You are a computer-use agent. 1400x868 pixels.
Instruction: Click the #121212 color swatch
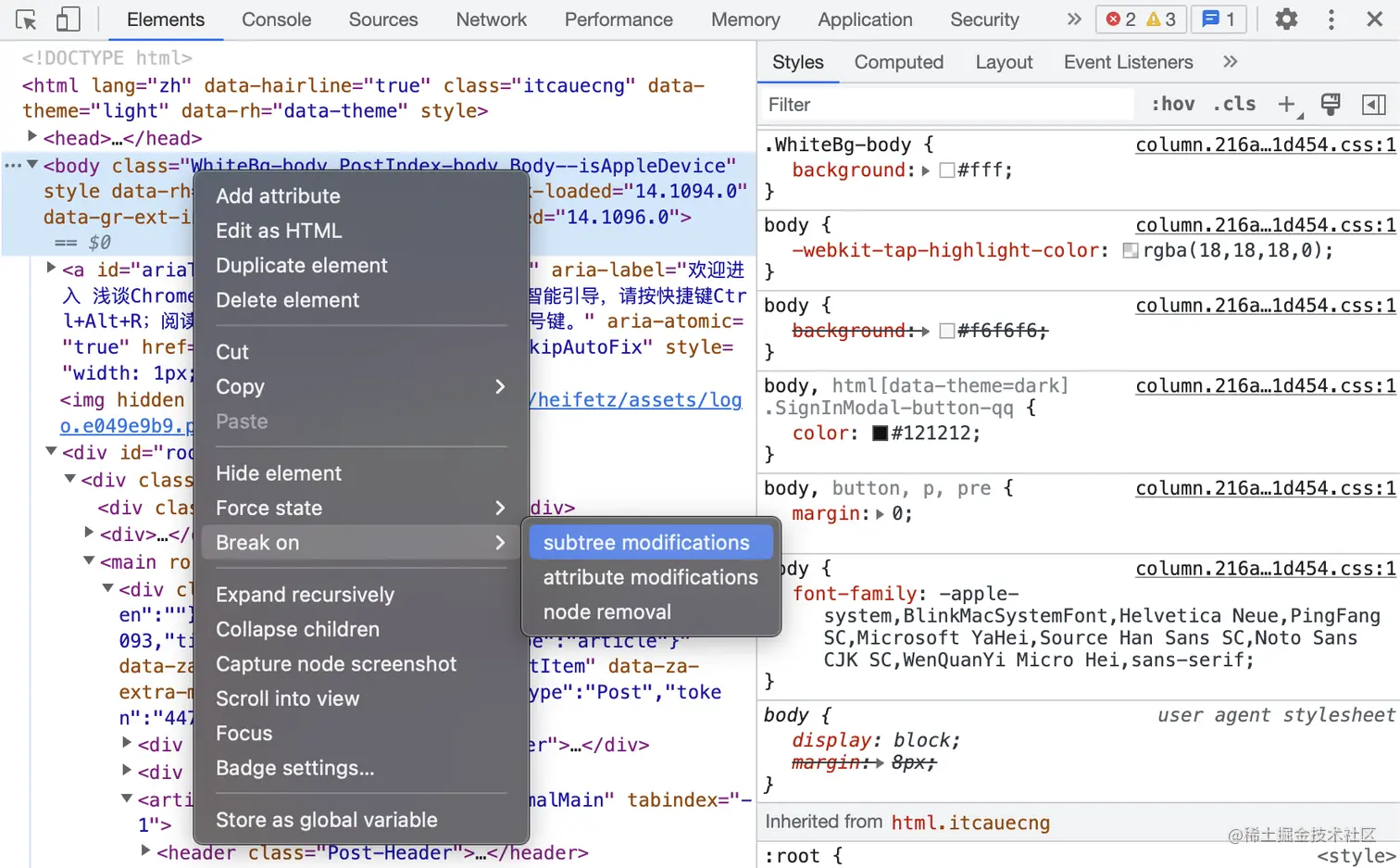(x=881, y=433)
